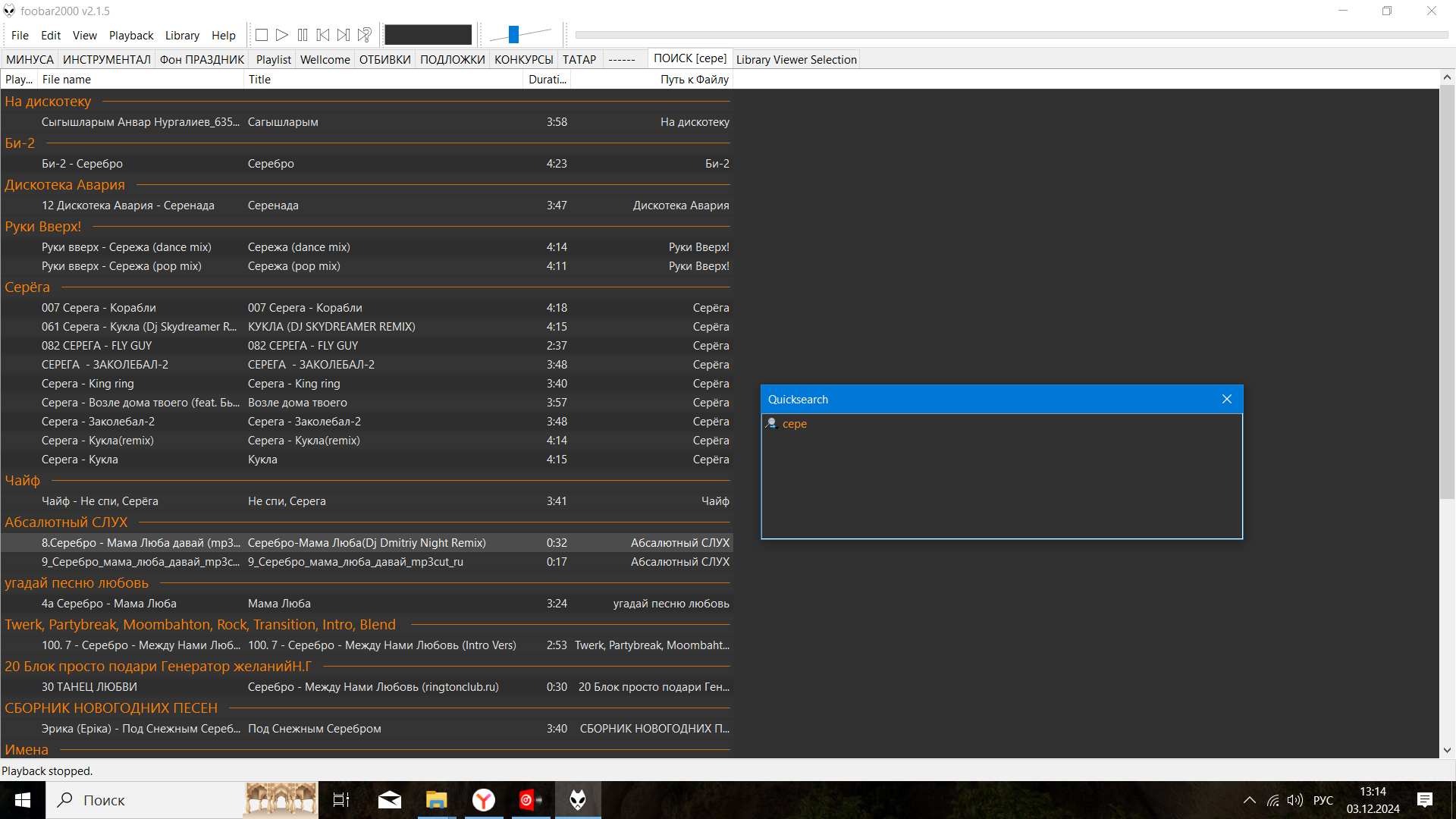Sort by the Title column header
The width and height of the screenshot is (1456, 819).
click(383, 80)
